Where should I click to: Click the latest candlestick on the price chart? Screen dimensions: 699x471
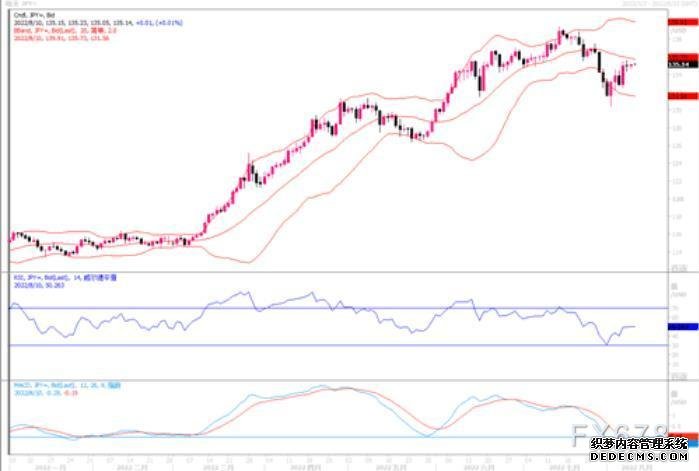pyautogui.click(x=632, y=64)
